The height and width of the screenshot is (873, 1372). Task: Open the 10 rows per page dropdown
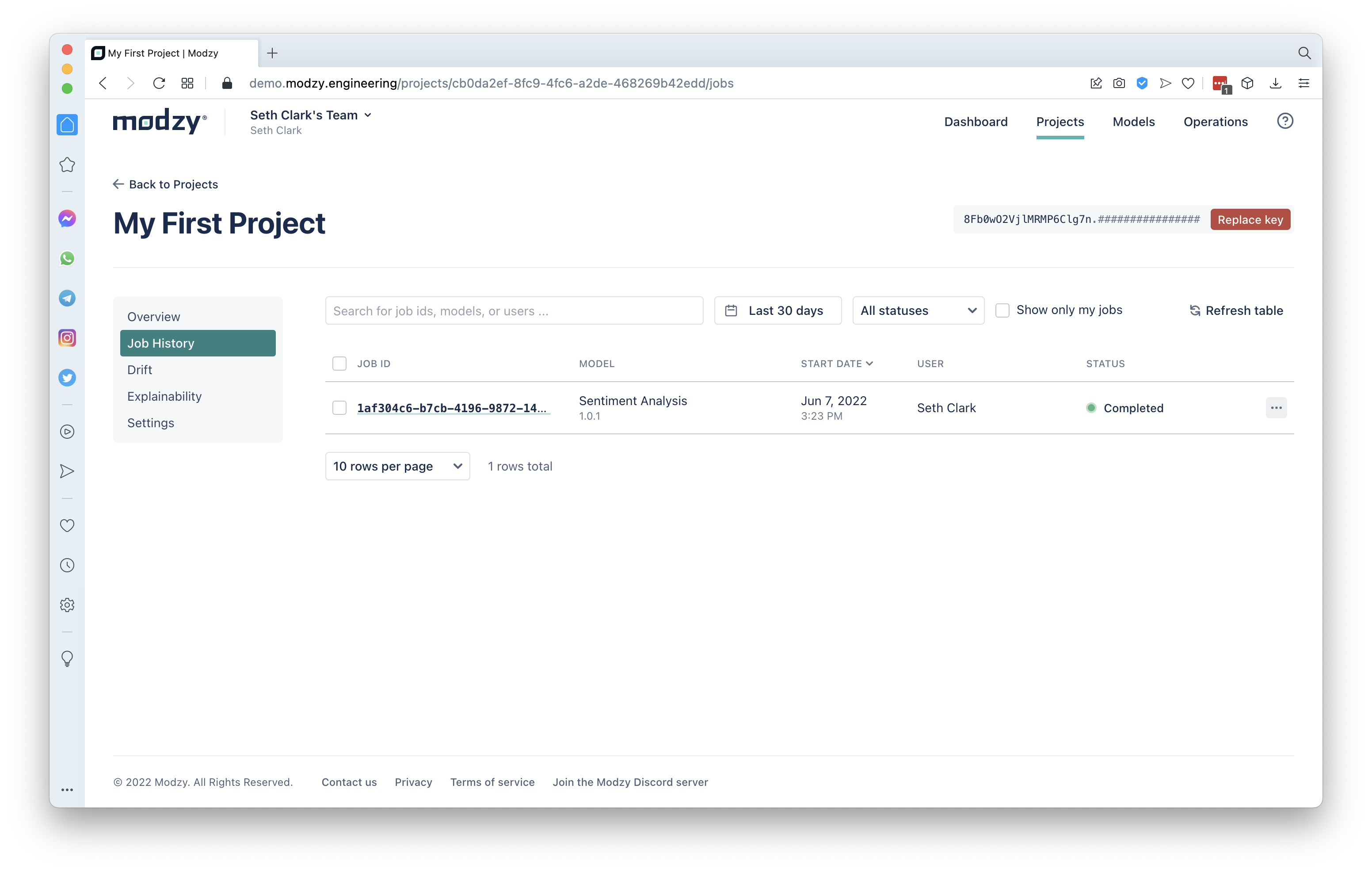[x=397, y=467]
